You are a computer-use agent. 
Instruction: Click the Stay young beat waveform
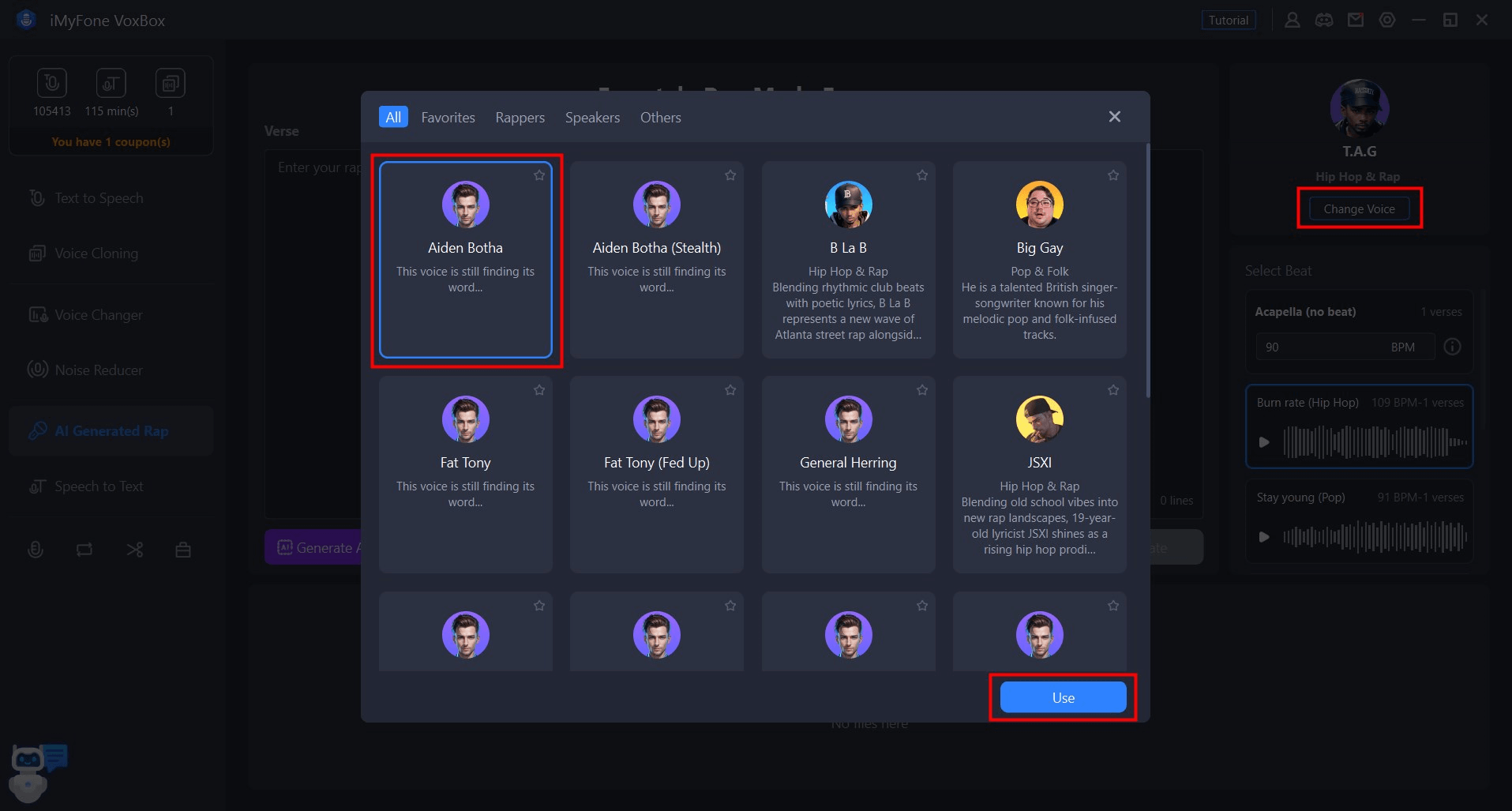point(1375,537)
